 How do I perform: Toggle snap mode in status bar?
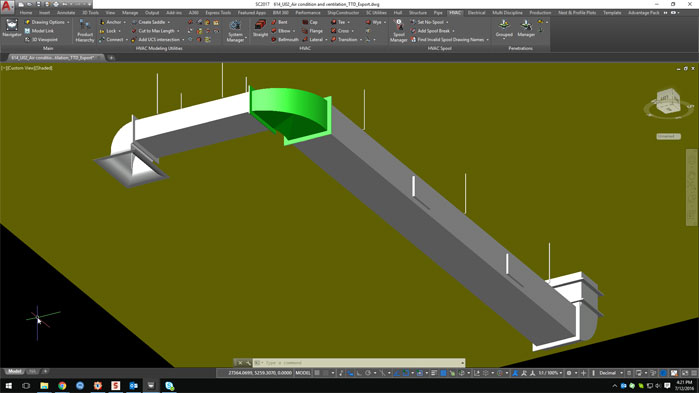tap(326, 373)
